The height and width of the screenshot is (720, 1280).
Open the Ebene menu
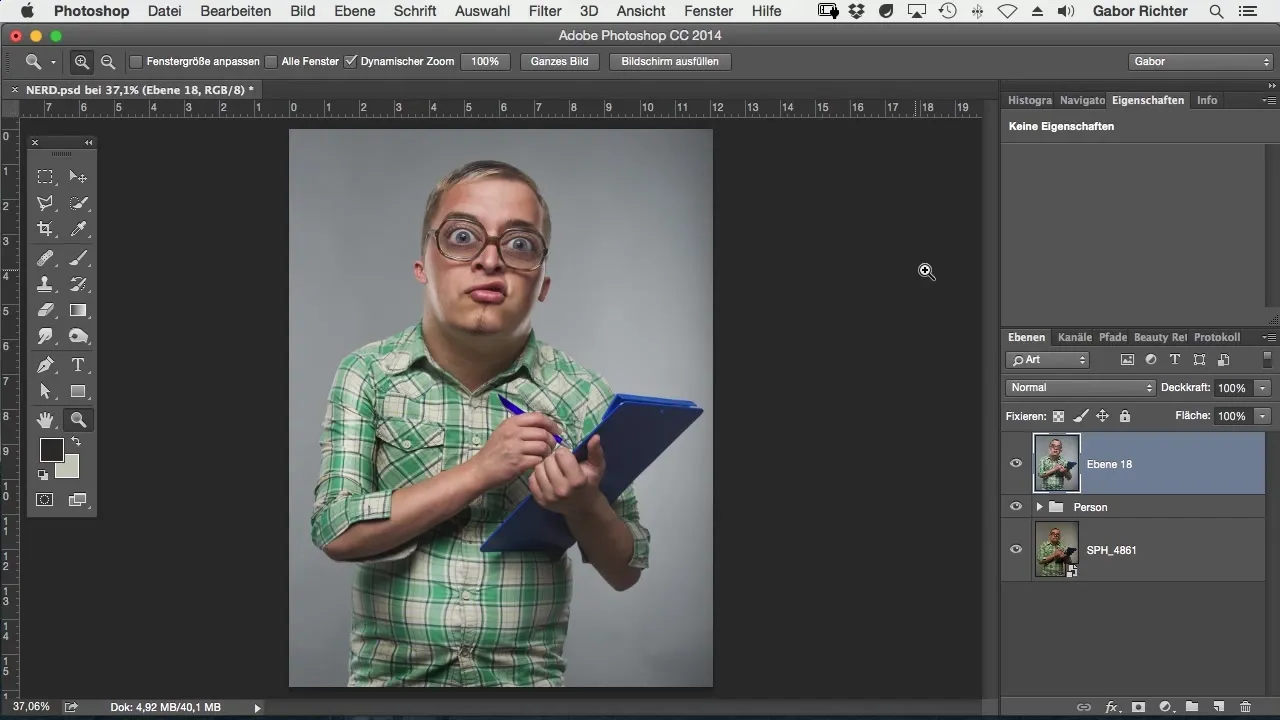click(x=355, y=11)
